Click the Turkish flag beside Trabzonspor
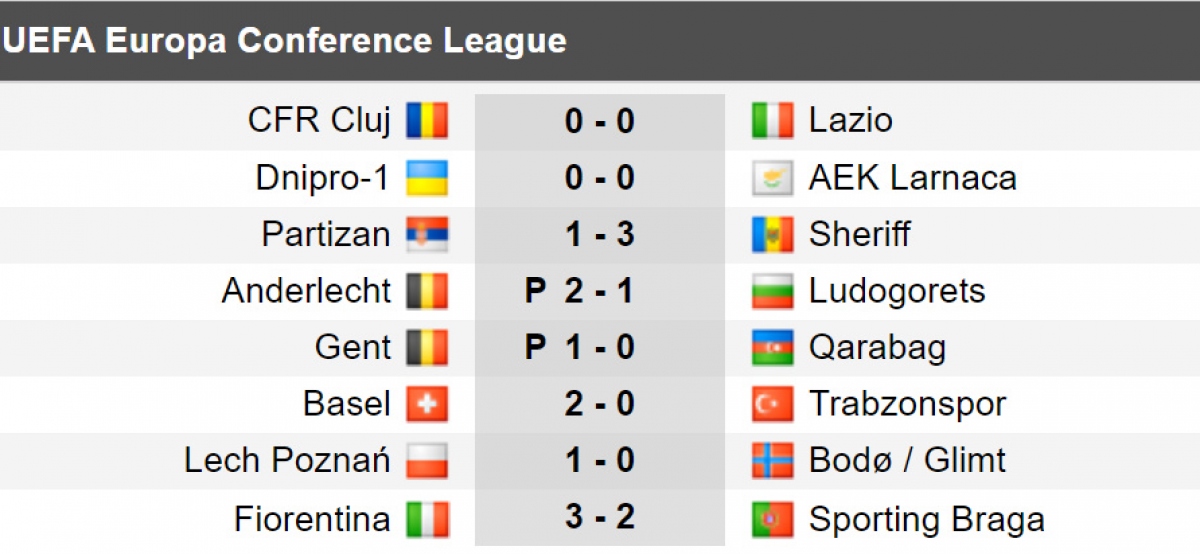 772,405
